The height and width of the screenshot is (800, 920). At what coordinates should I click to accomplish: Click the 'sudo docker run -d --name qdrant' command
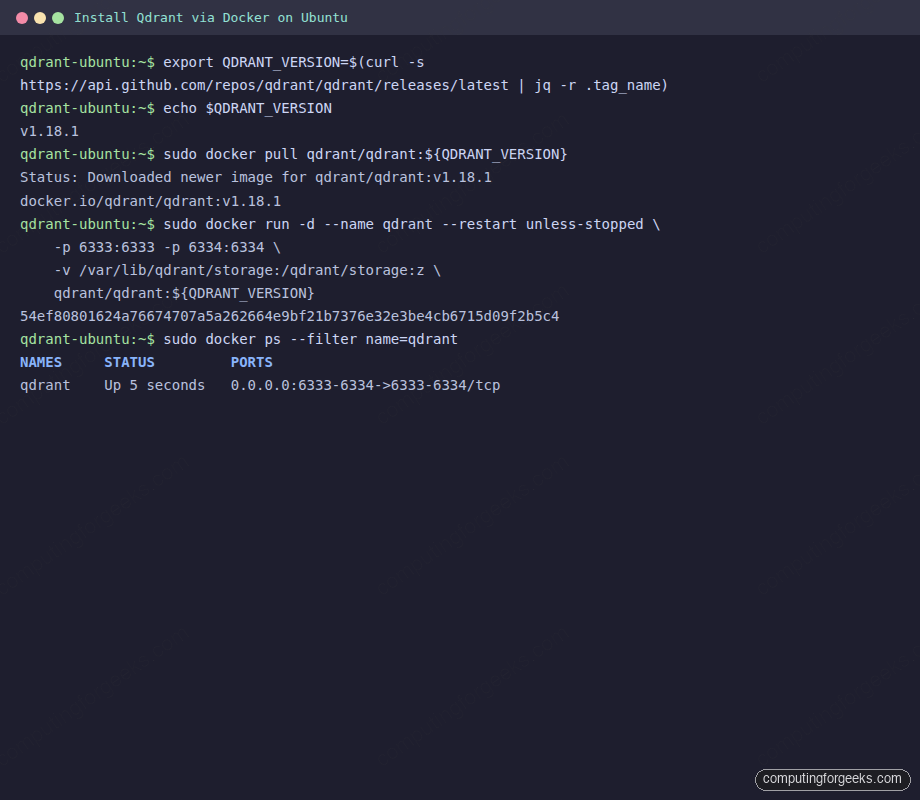411,224
